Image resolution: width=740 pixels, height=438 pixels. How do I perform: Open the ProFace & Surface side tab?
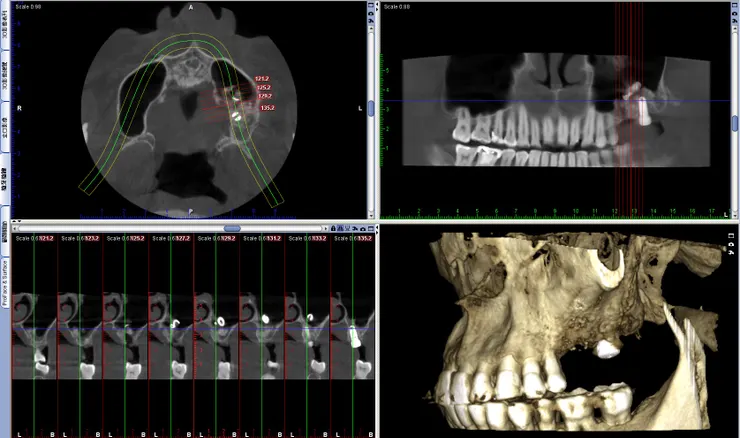(5, 283)
